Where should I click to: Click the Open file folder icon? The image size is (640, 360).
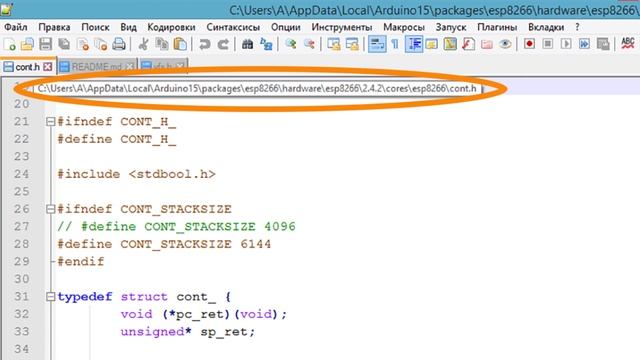[x=27, y=44]
